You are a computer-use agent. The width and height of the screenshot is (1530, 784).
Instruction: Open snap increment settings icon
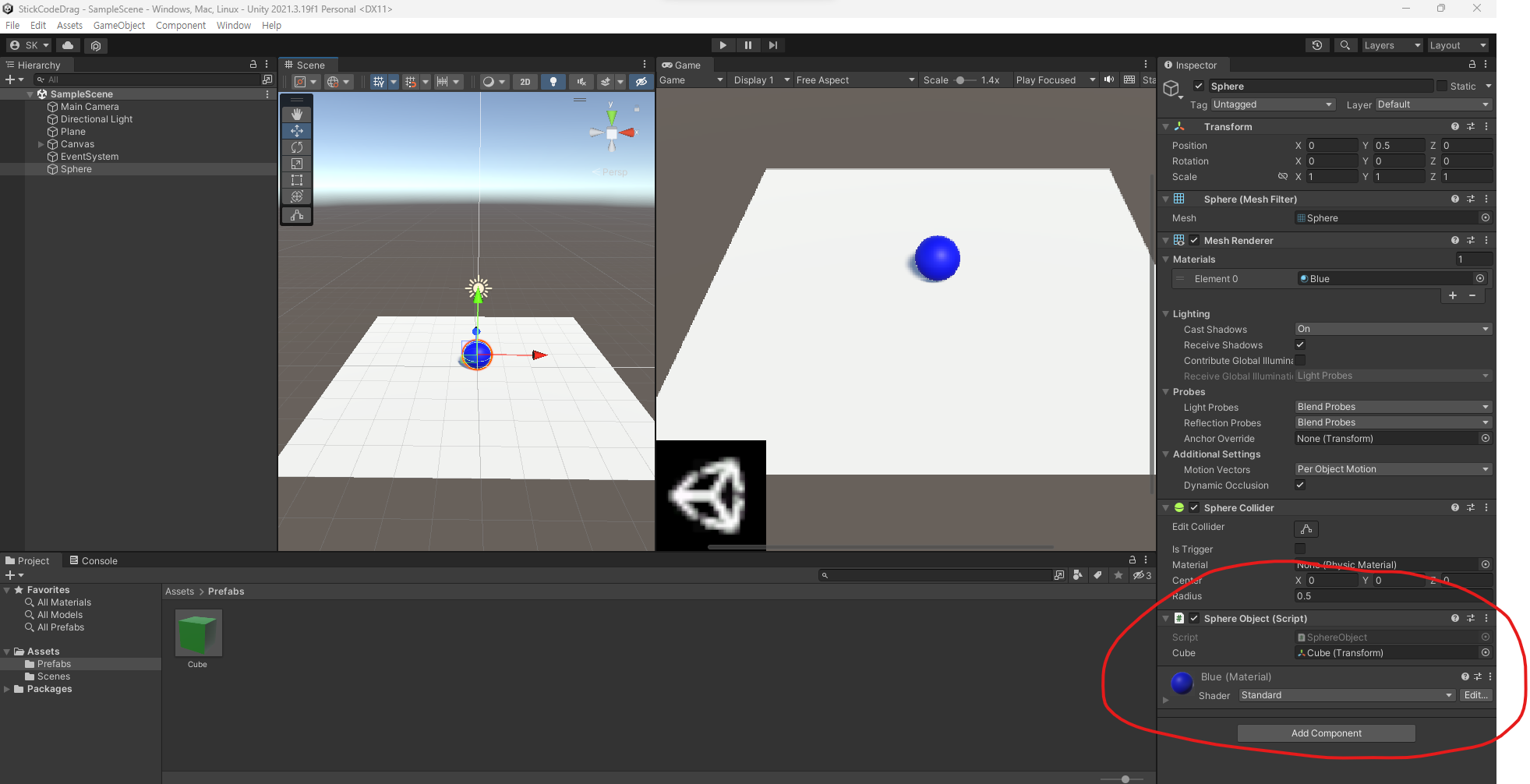coord(442,81)
